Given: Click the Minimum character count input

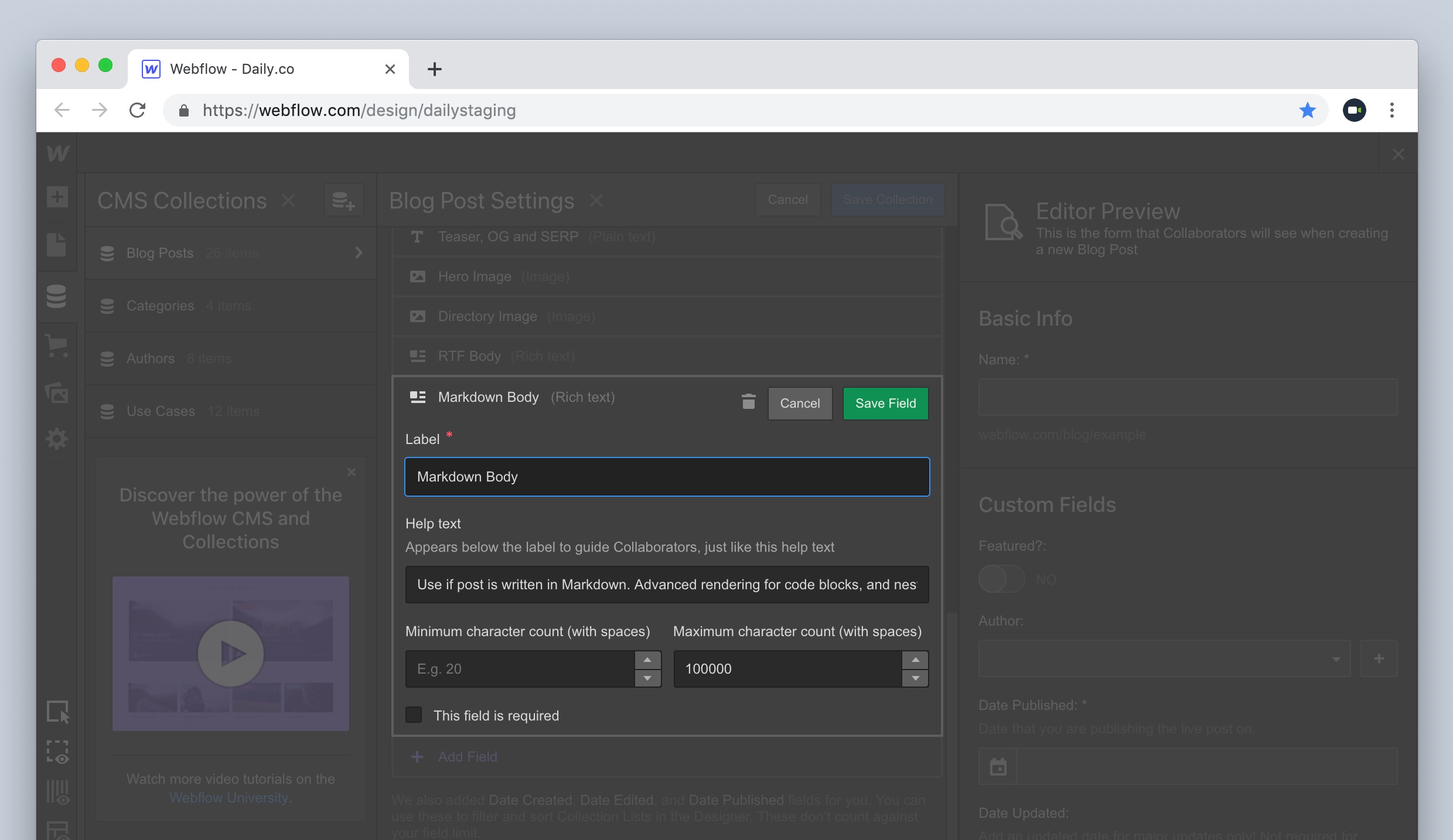Looking at the screenshot, I should click(520, 669).
